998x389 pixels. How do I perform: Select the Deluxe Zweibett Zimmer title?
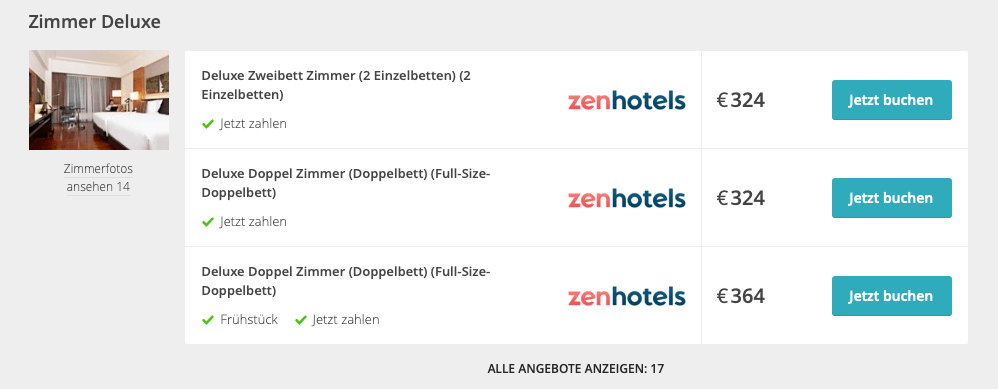[336, 85]
